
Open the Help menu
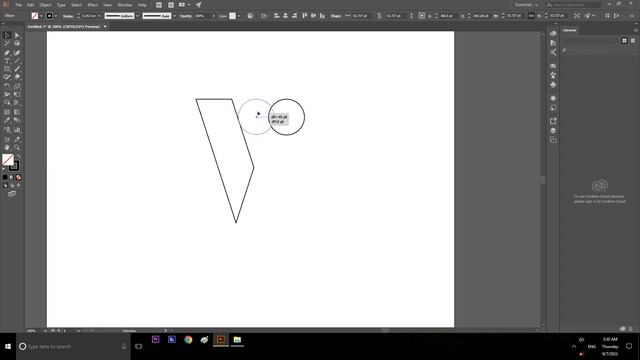click(x=142, y=5)
